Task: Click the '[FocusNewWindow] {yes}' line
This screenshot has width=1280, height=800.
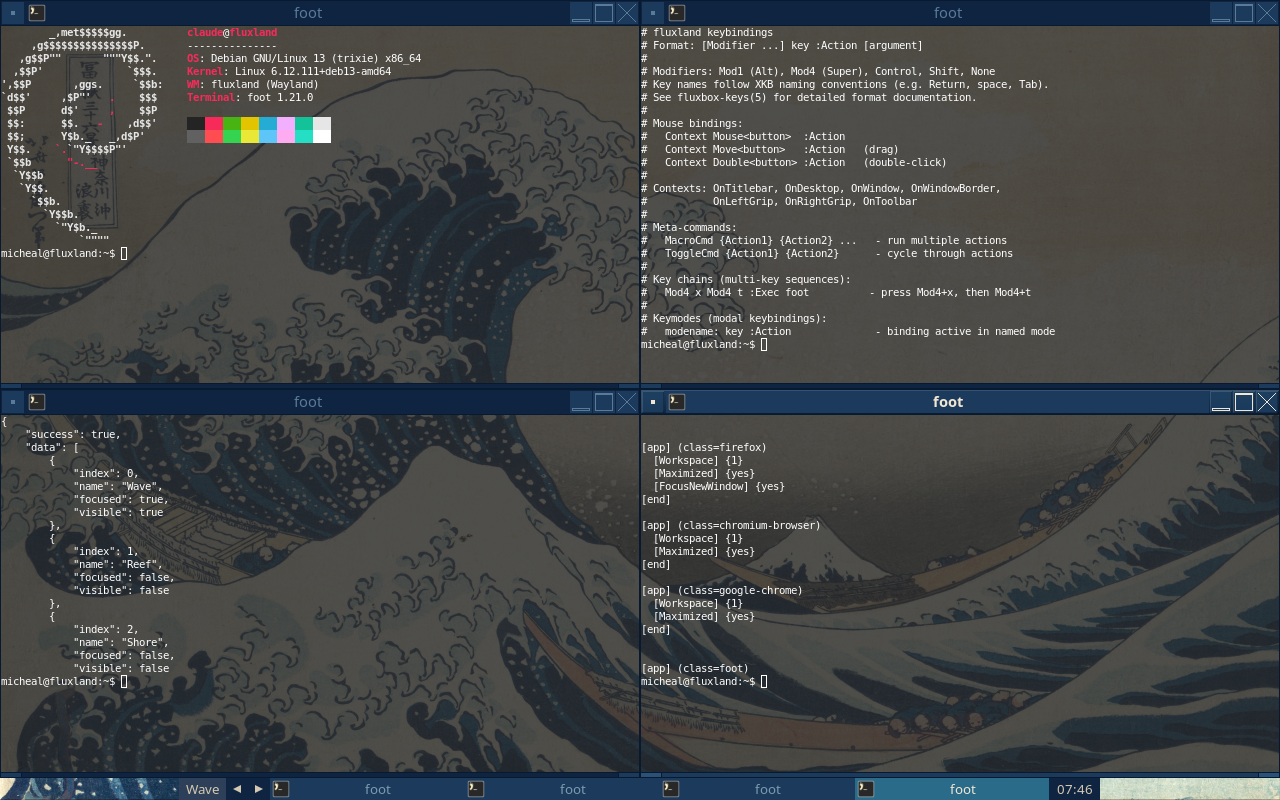Action: point(719,486)
